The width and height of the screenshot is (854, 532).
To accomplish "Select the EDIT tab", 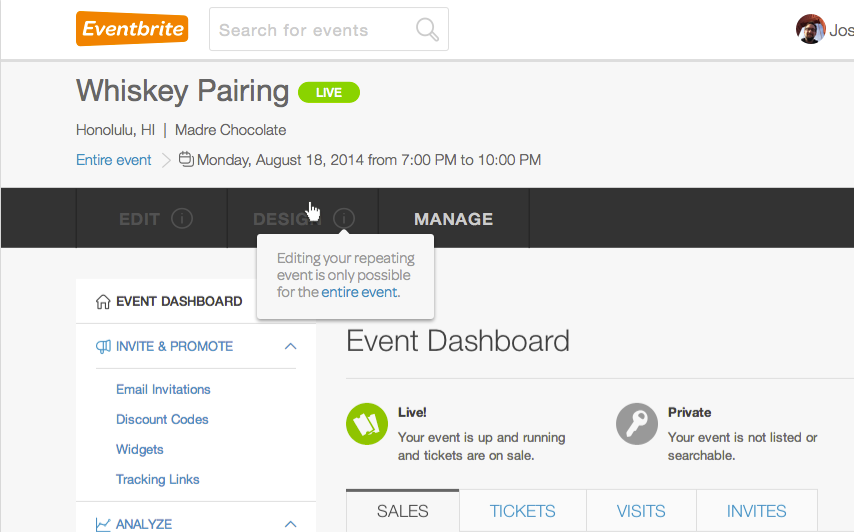I will (x=151, y=218).
